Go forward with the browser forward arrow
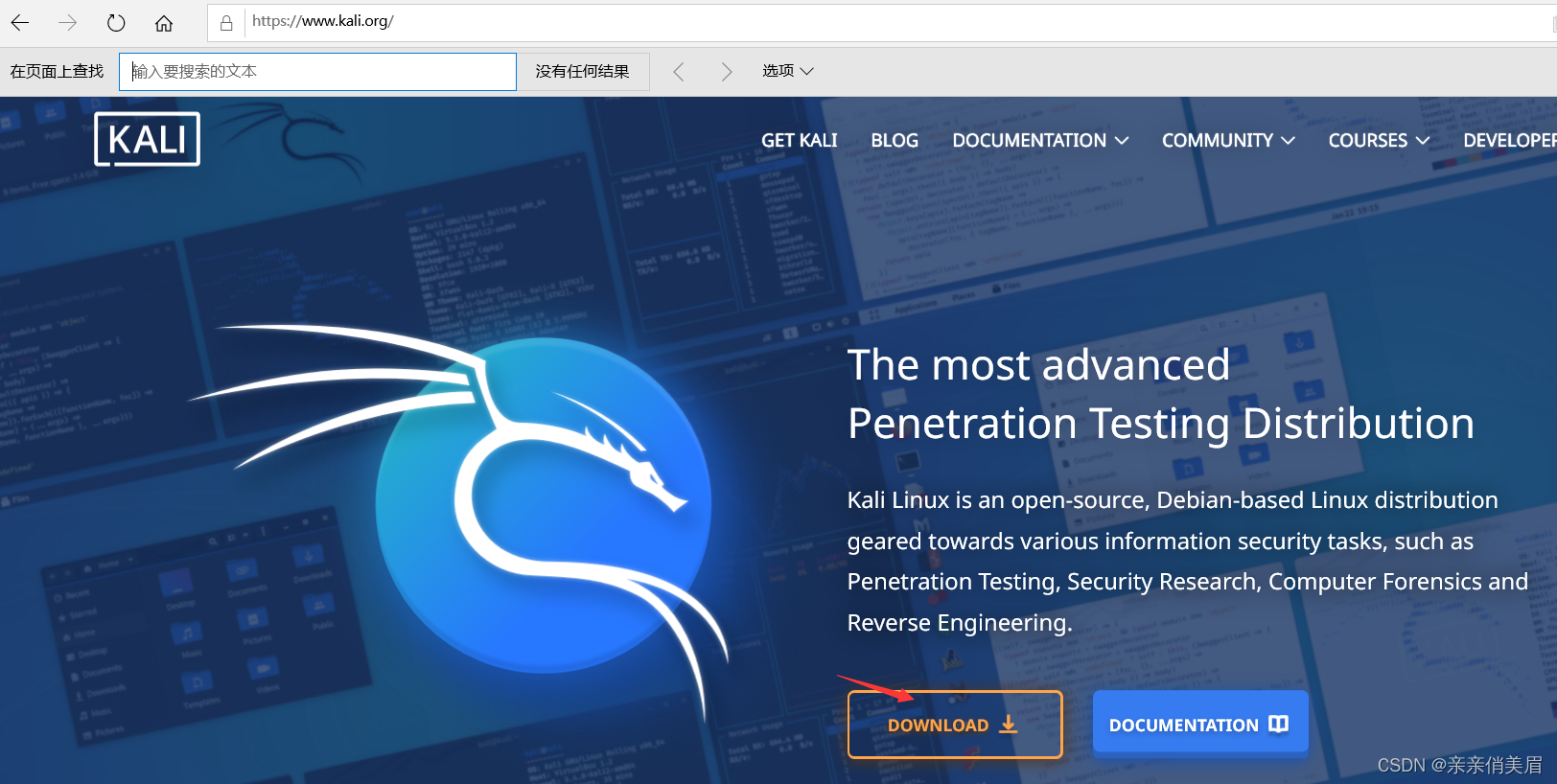1557x784 pixels. coord(67,22)
